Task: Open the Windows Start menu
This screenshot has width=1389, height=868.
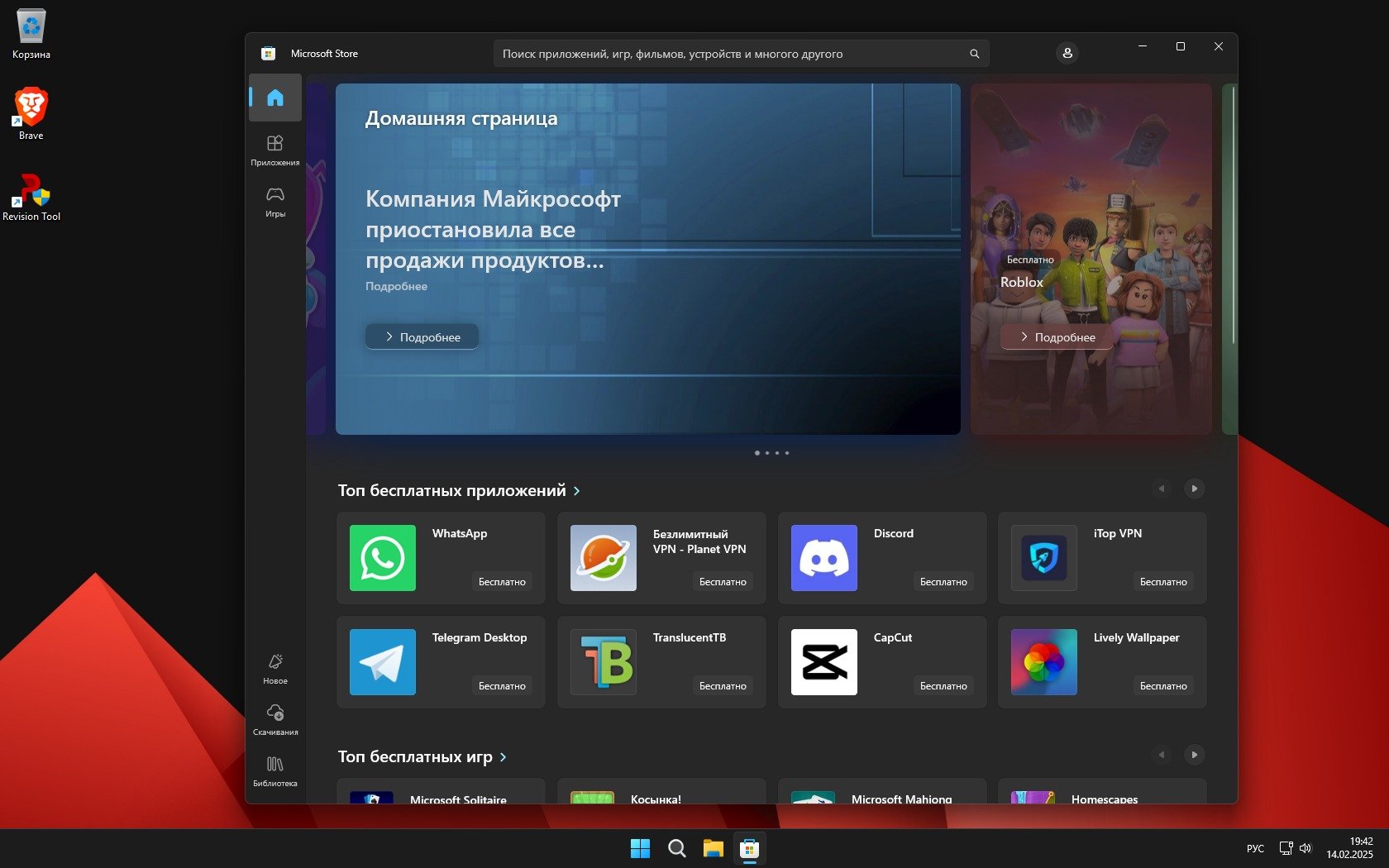Action: (x=640, y=849)
